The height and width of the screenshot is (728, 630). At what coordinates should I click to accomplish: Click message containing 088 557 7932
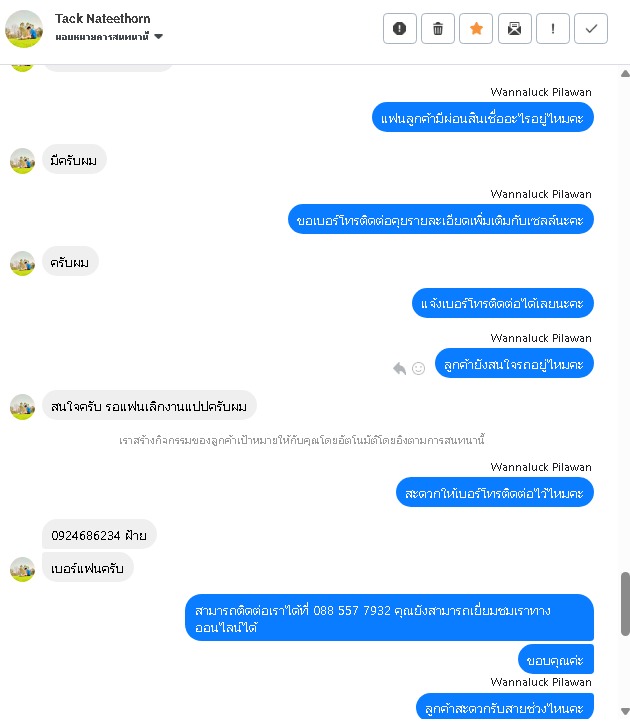(x=390, y=618)
